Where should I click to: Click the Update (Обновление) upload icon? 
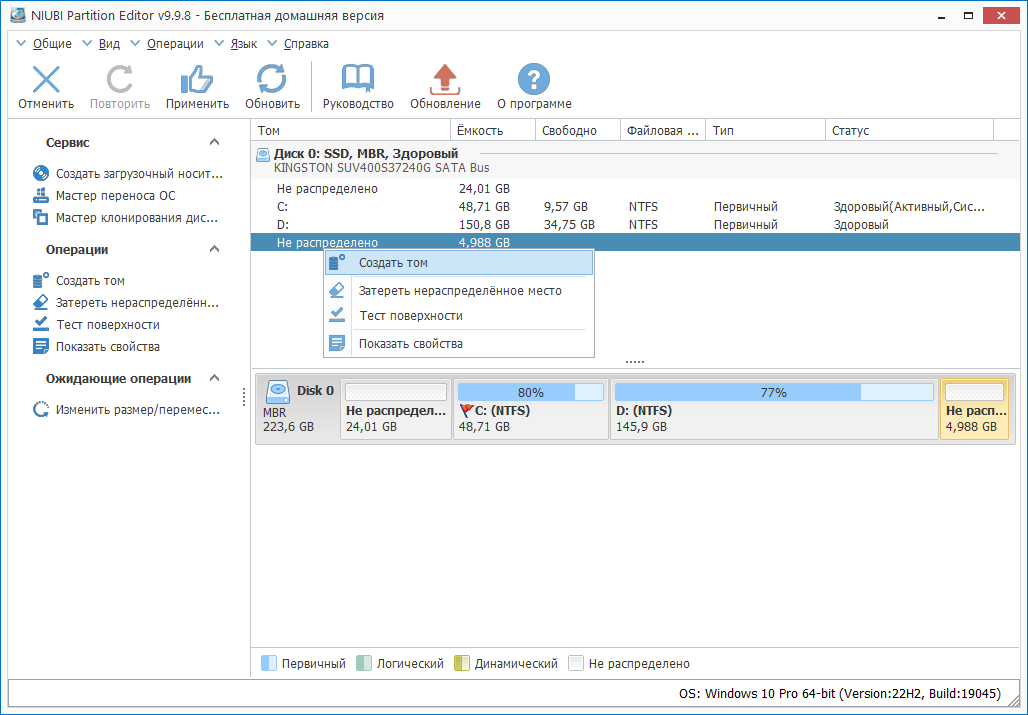[x=445, y=81]
